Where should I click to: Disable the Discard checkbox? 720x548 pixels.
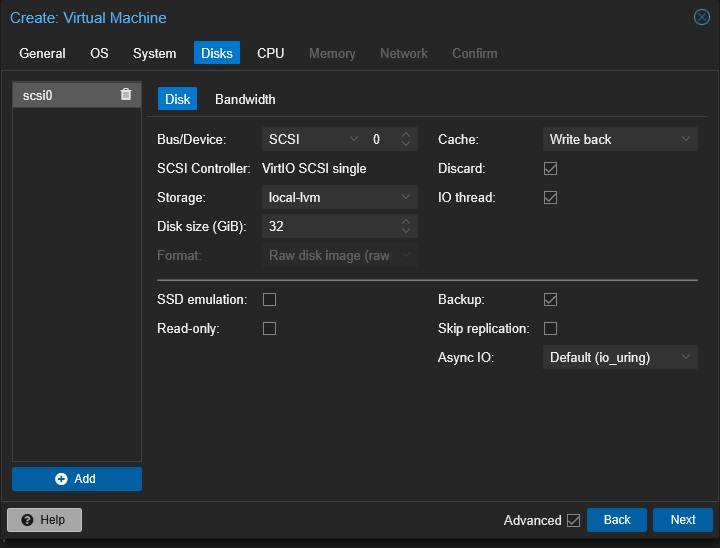(x=550, y=169)
